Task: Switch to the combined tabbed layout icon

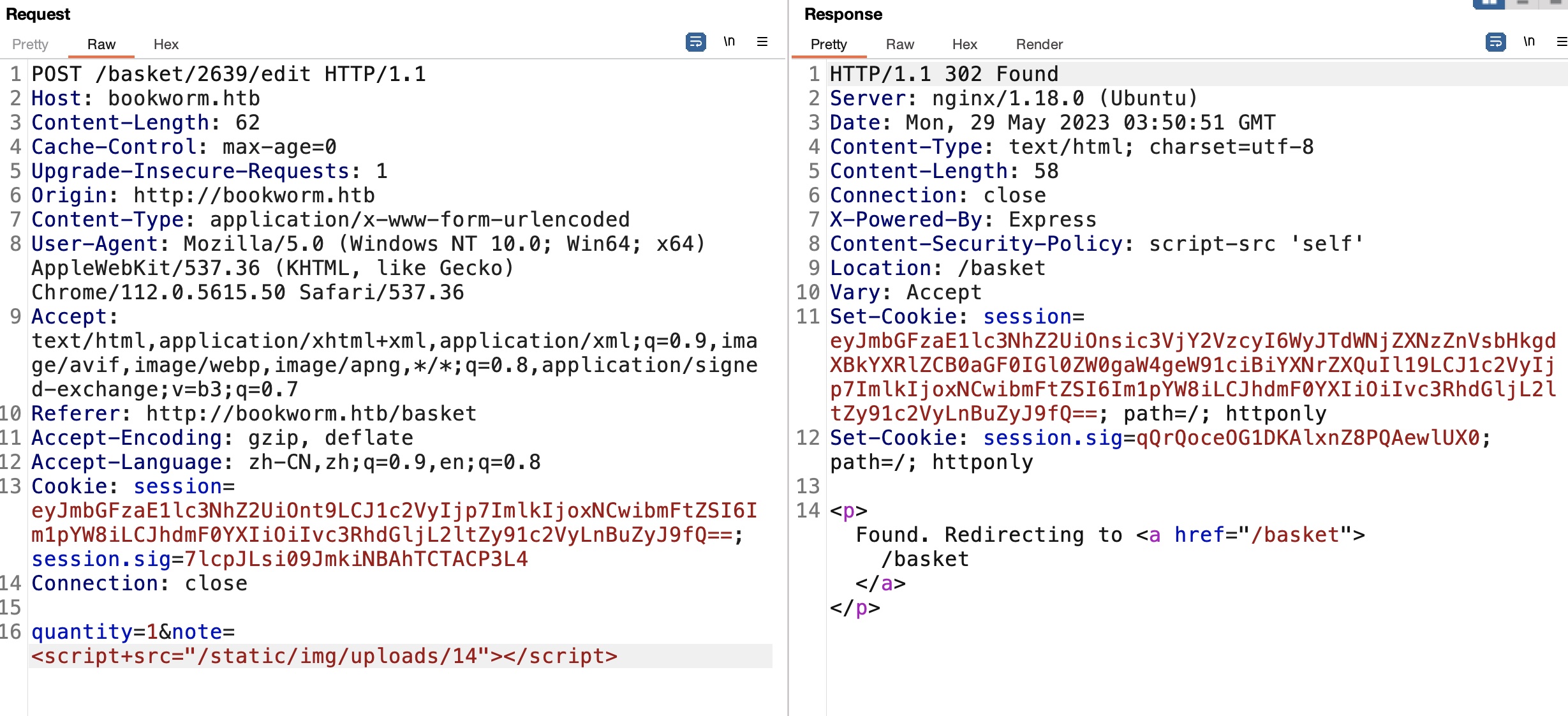Action: [x=1555, y=3]
